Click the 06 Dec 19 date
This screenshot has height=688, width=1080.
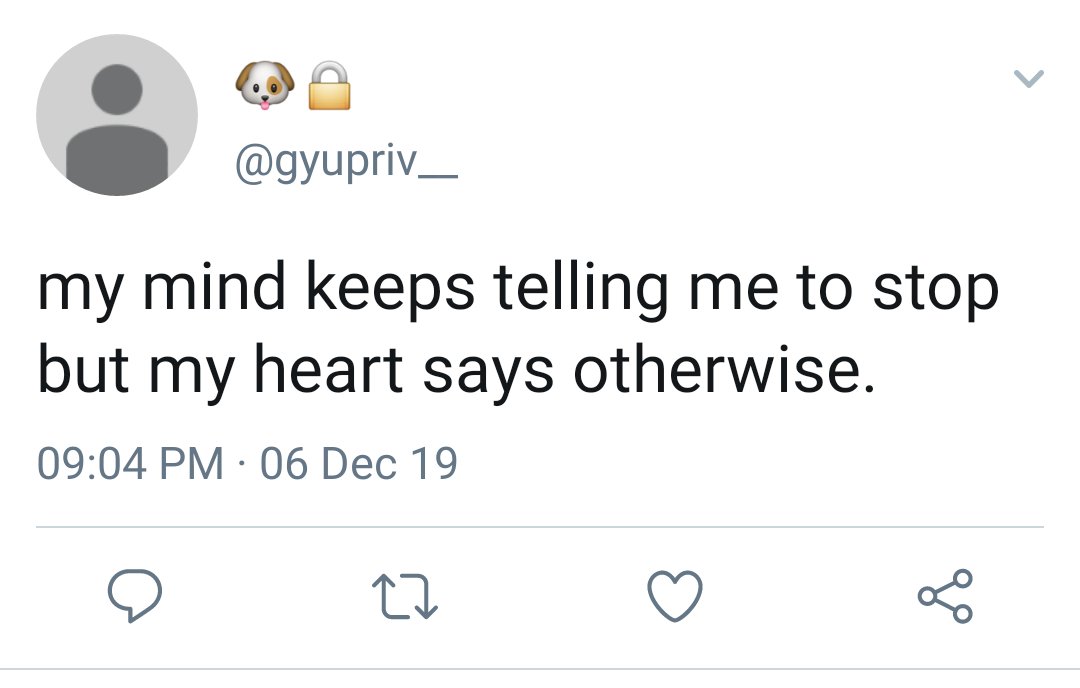pyautogui.click(x=359, y=463)
